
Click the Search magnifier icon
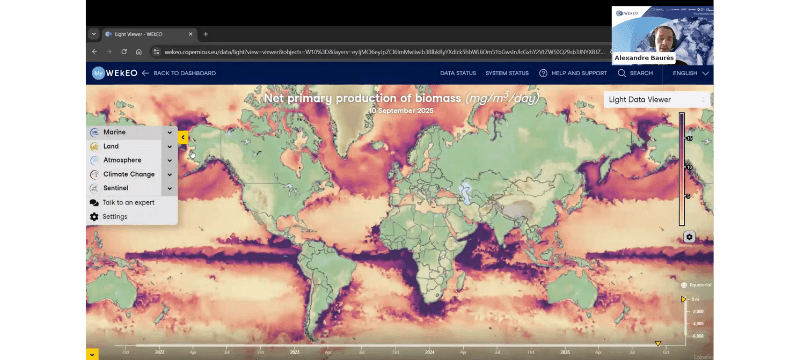pyautogui.click(x=621, y=73)
